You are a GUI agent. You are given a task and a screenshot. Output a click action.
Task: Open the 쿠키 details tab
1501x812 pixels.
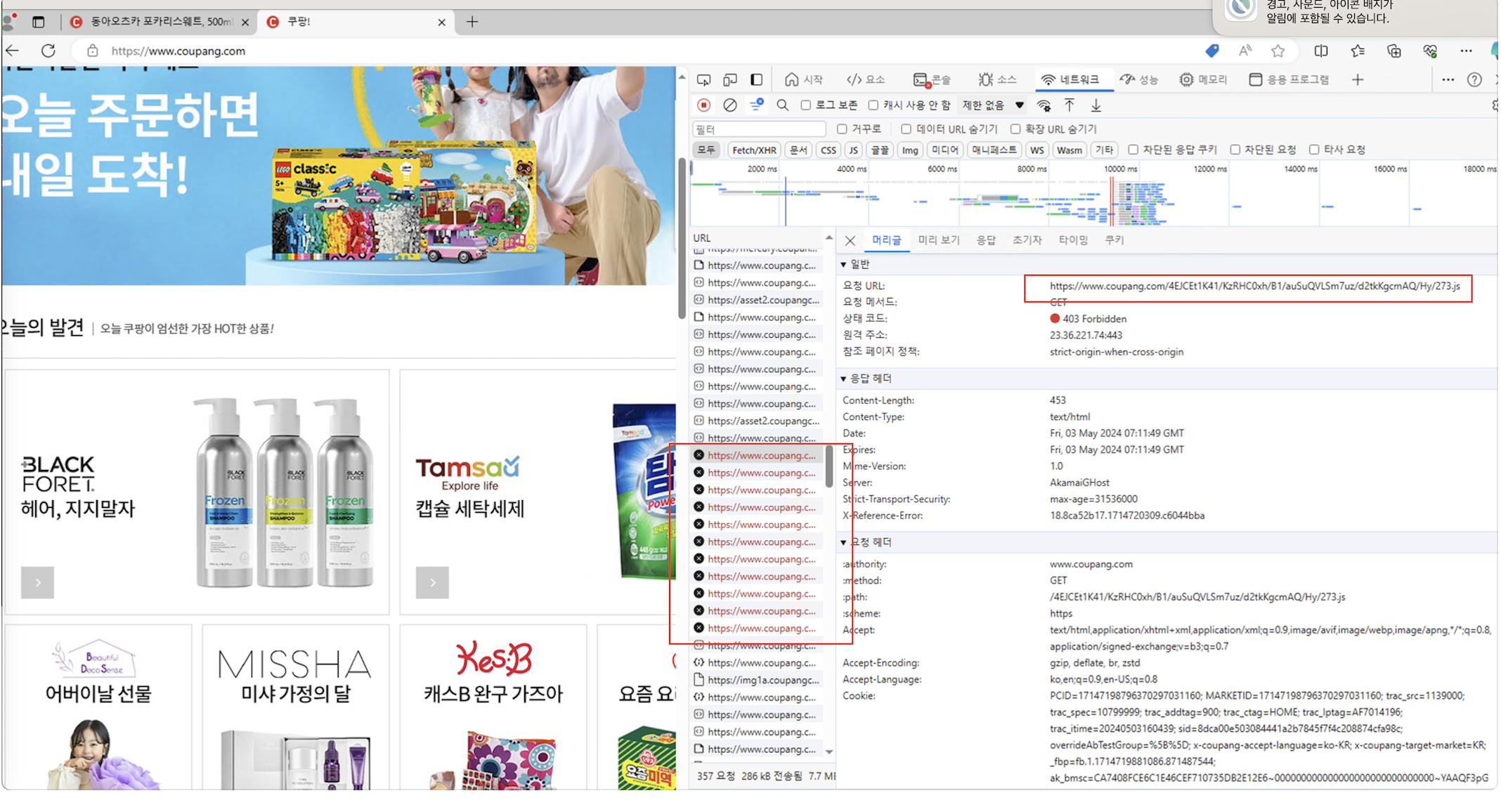[1115, 240]
